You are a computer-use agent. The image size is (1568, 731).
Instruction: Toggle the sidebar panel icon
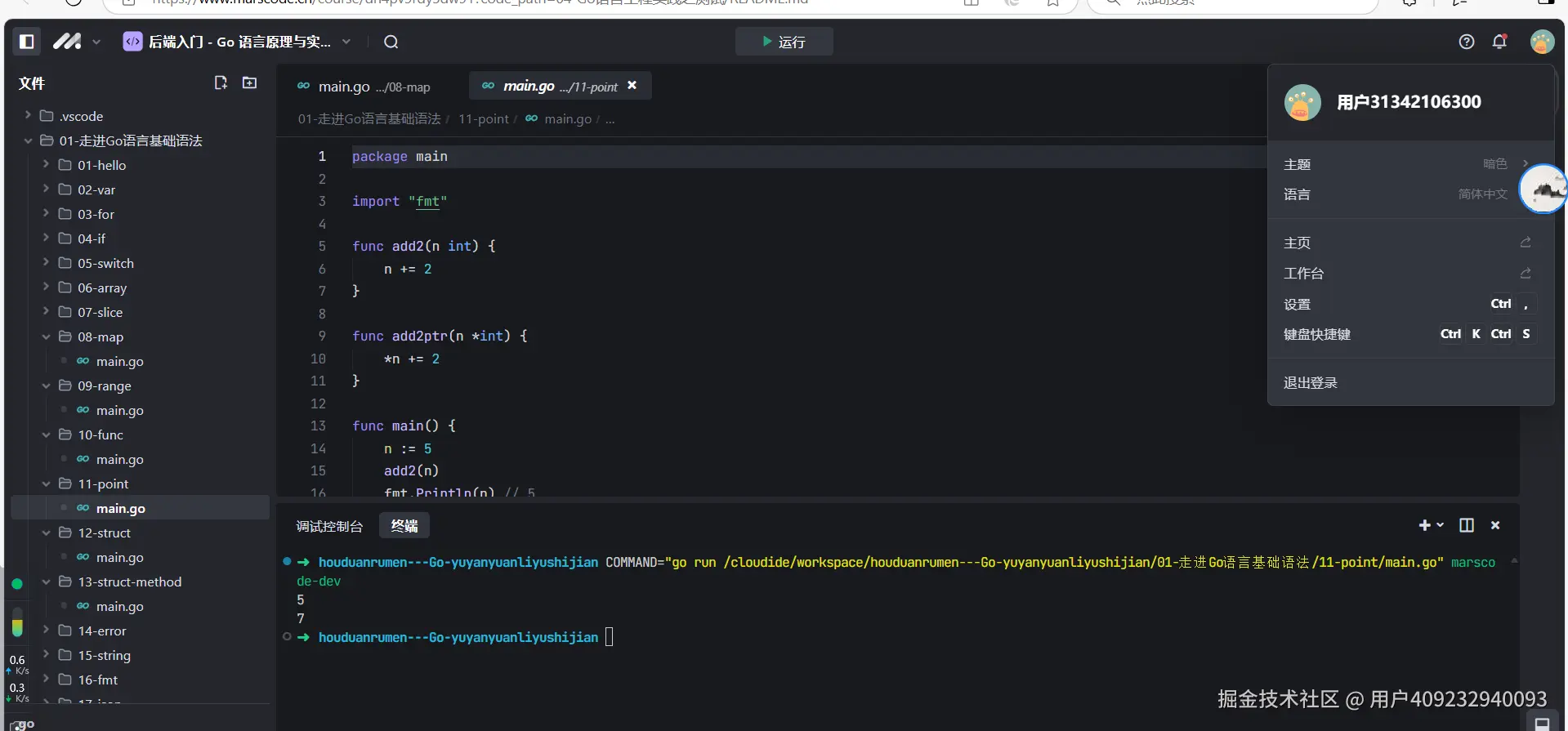26,42
